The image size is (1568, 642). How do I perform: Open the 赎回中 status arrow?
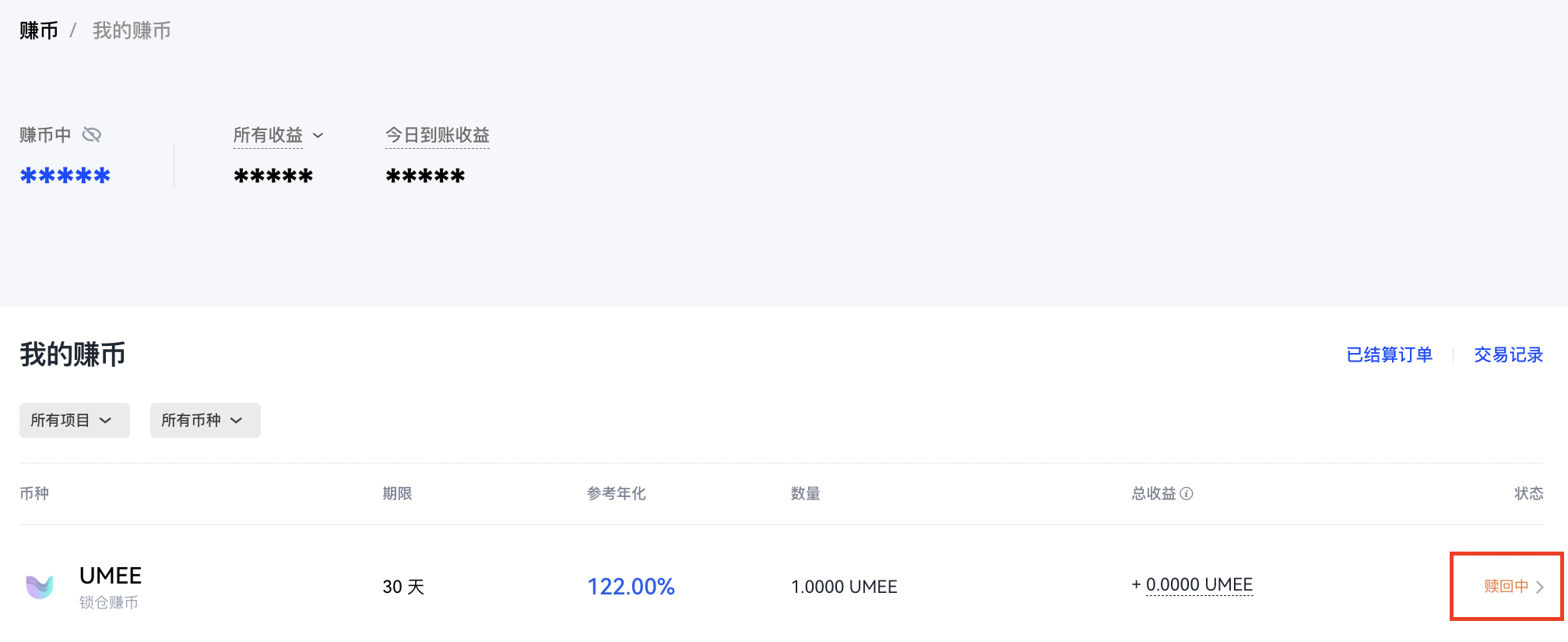click(x=1540, y=587)
